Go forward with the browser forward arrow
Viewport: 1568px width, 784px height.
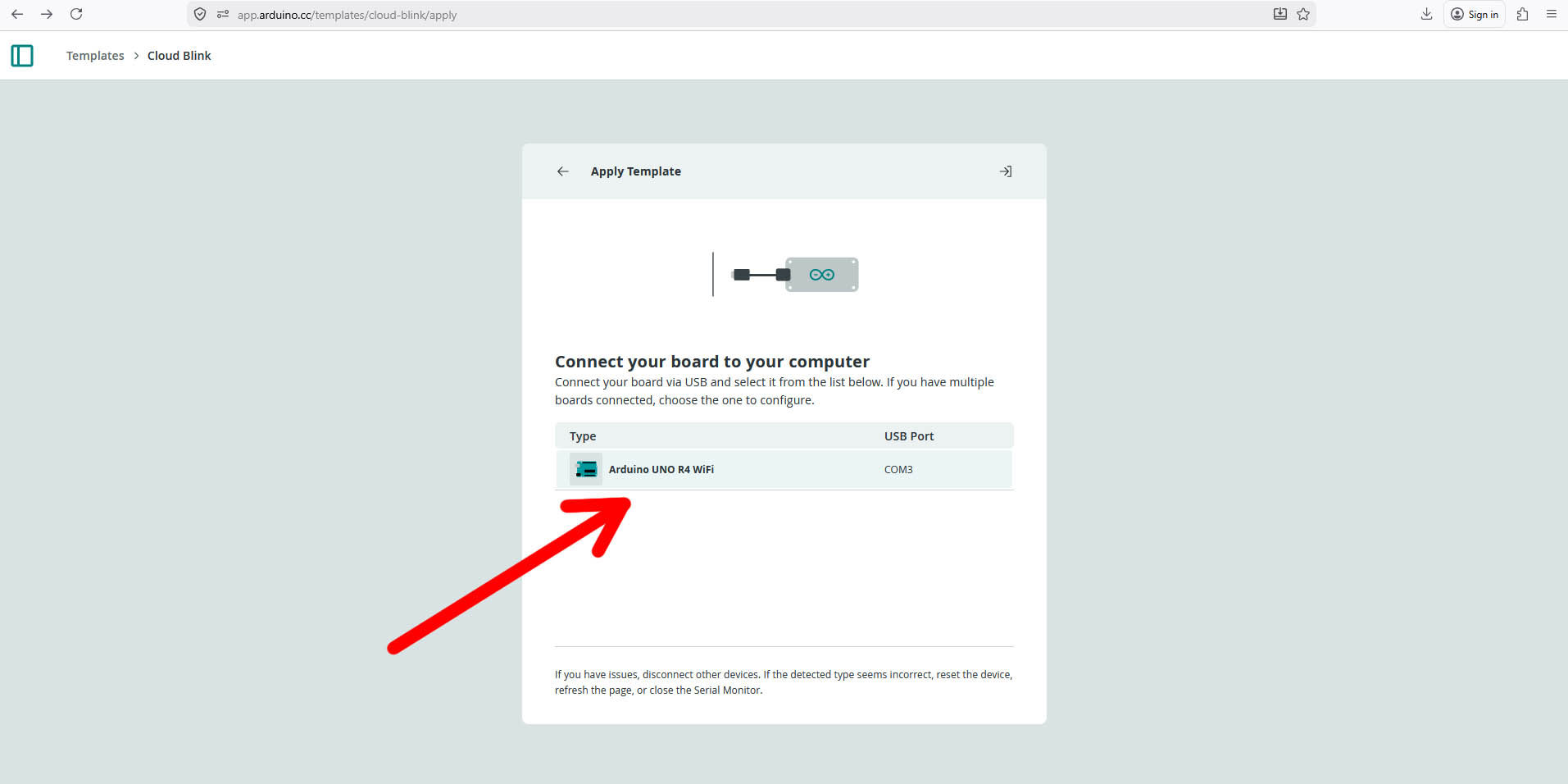(x=47, y=14)
